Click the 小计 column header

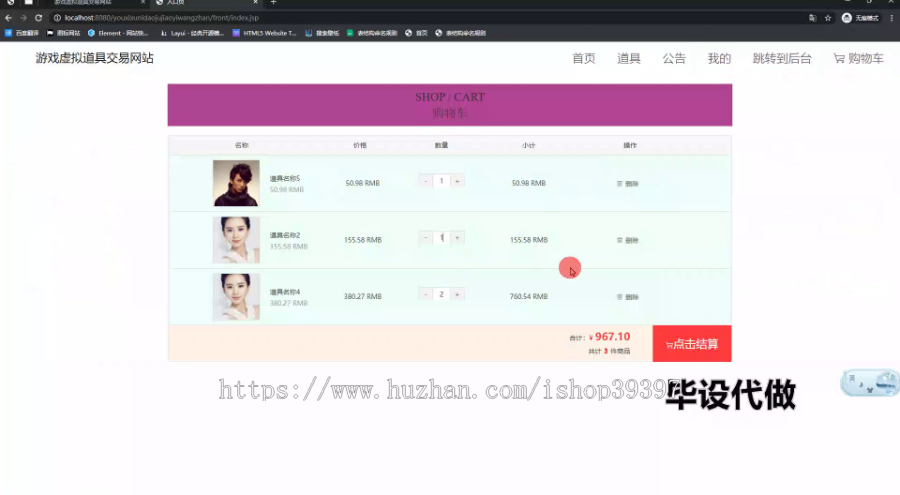click(x=529, y=145)
